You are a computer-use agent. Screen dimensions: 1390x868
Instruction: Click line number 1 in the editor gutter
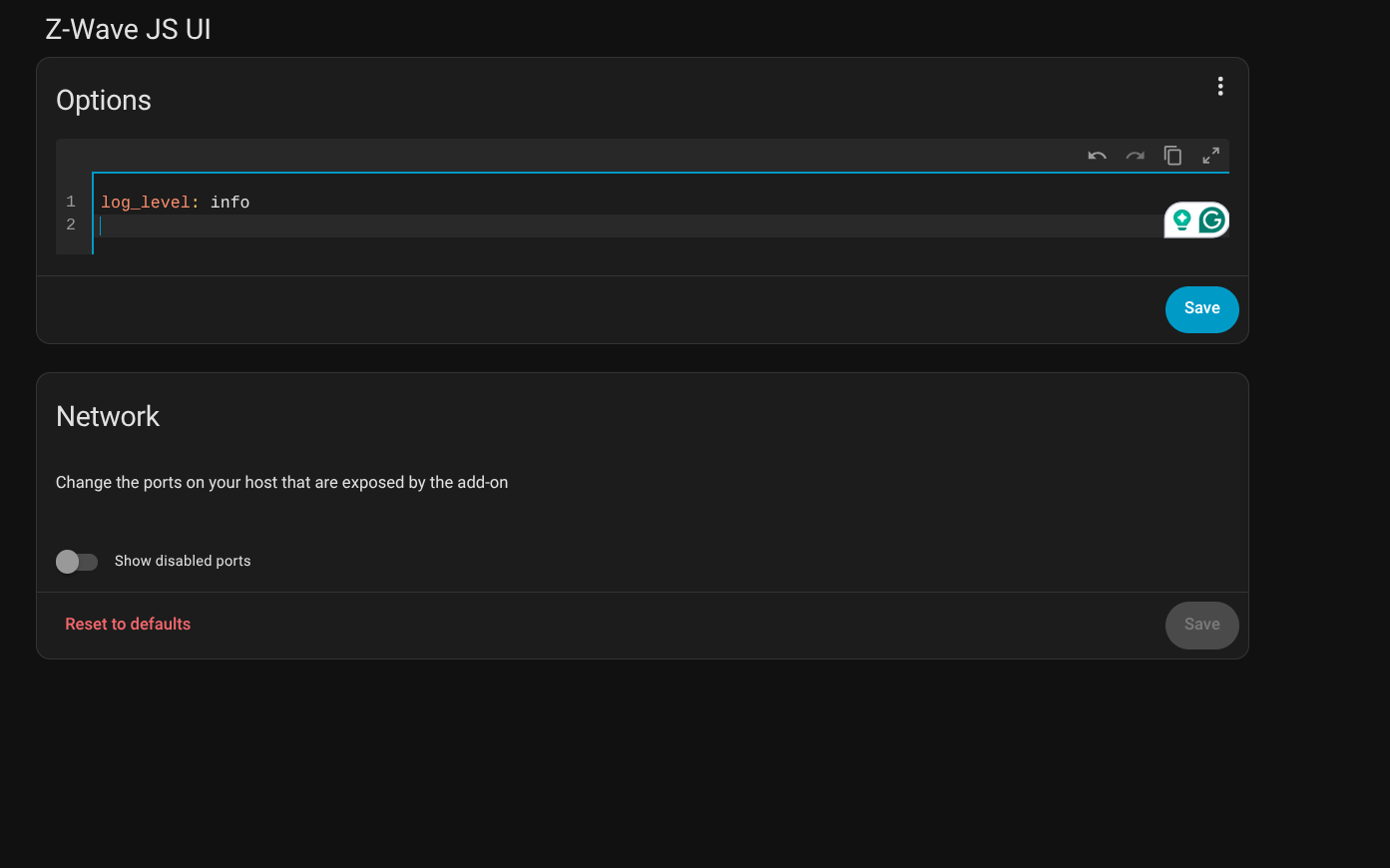[71, 203]
